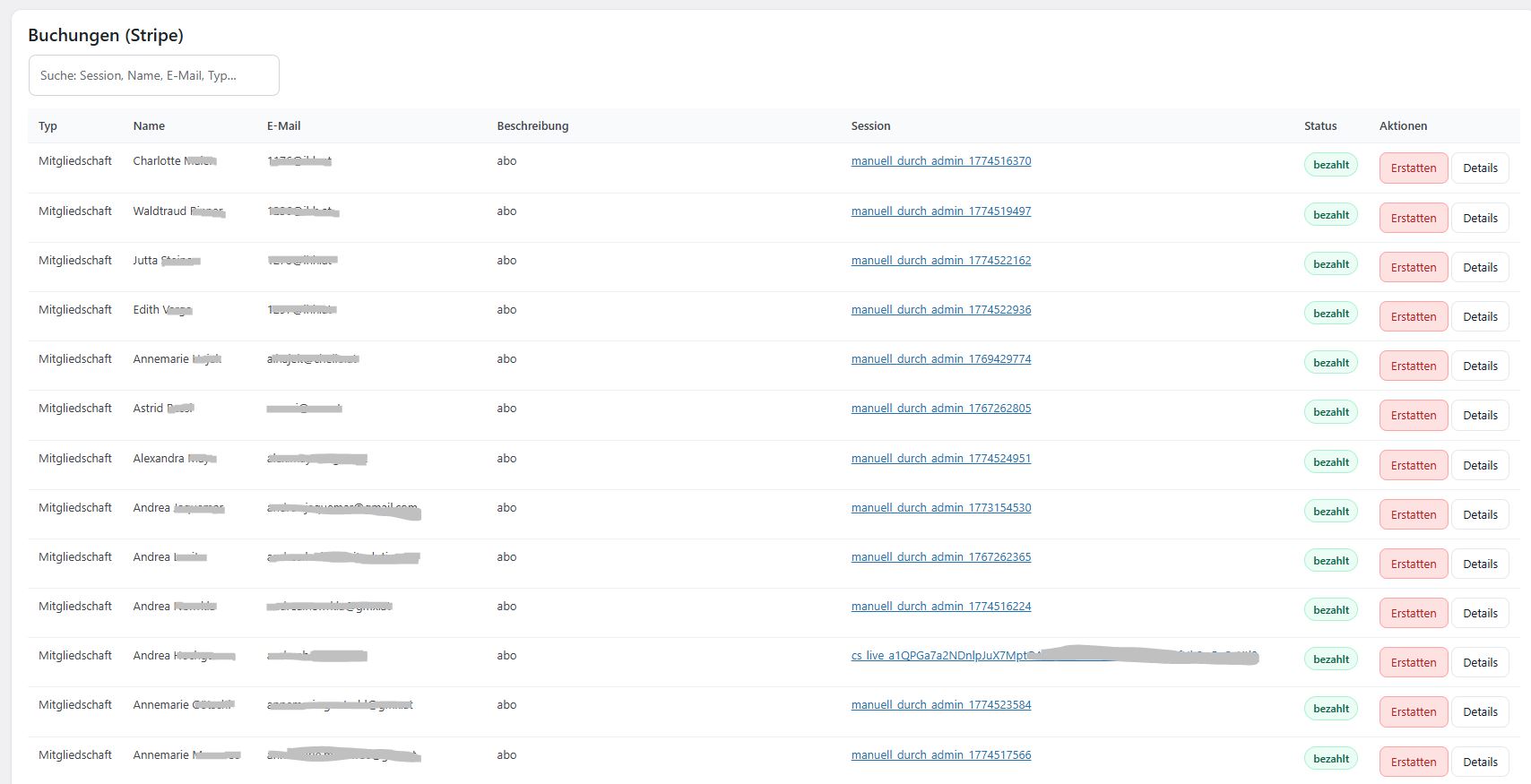This screenshot has height=784, width=1531.
Task: Click Erstatten for Charlotte's membership
Action: tap(1413, 168)
